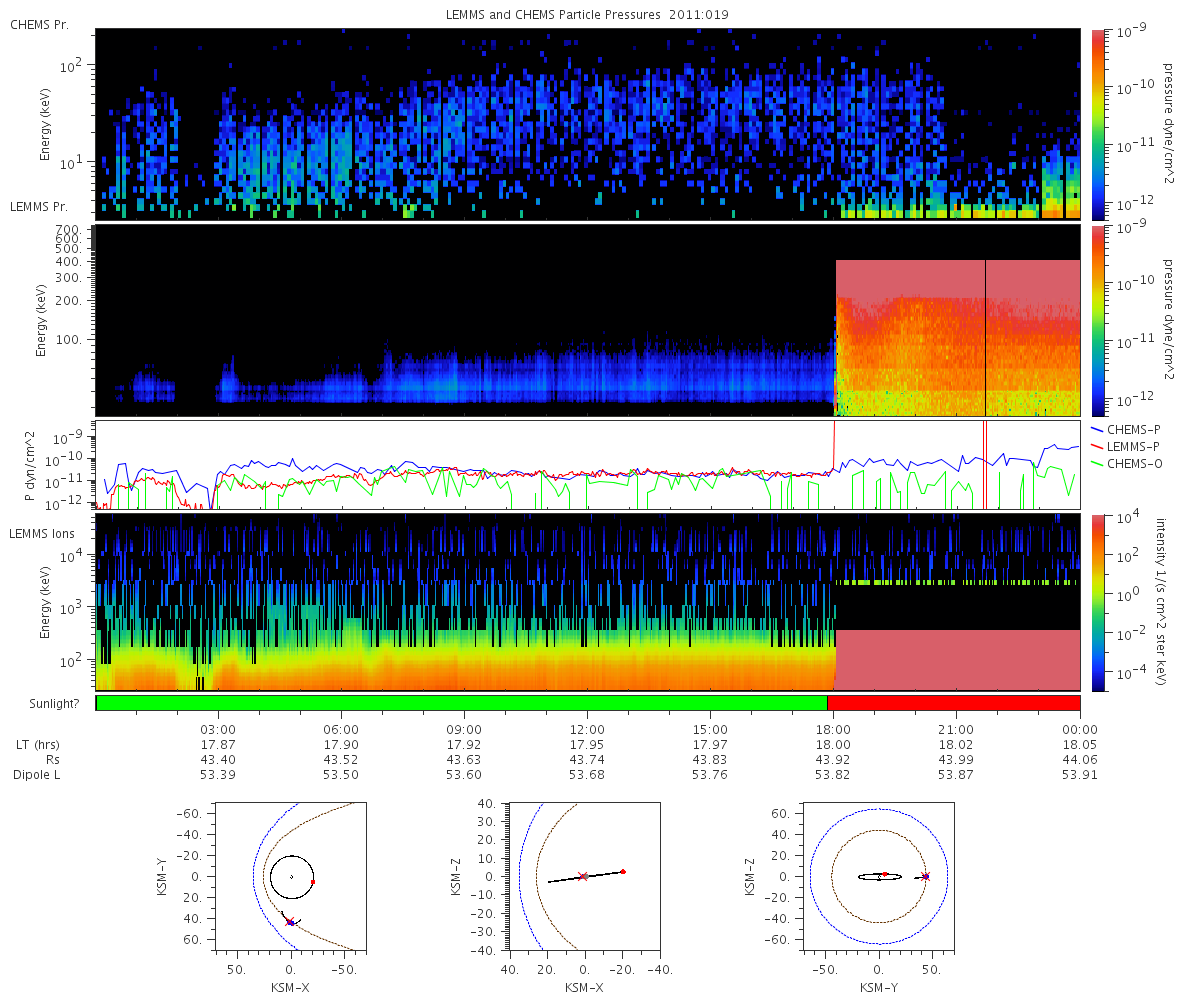The width and height of the screenshot is (1200, 1000).
Task: Click the 'LEMMS Ions' panel label
Action: pyautogui.click(x=42, y=536)
